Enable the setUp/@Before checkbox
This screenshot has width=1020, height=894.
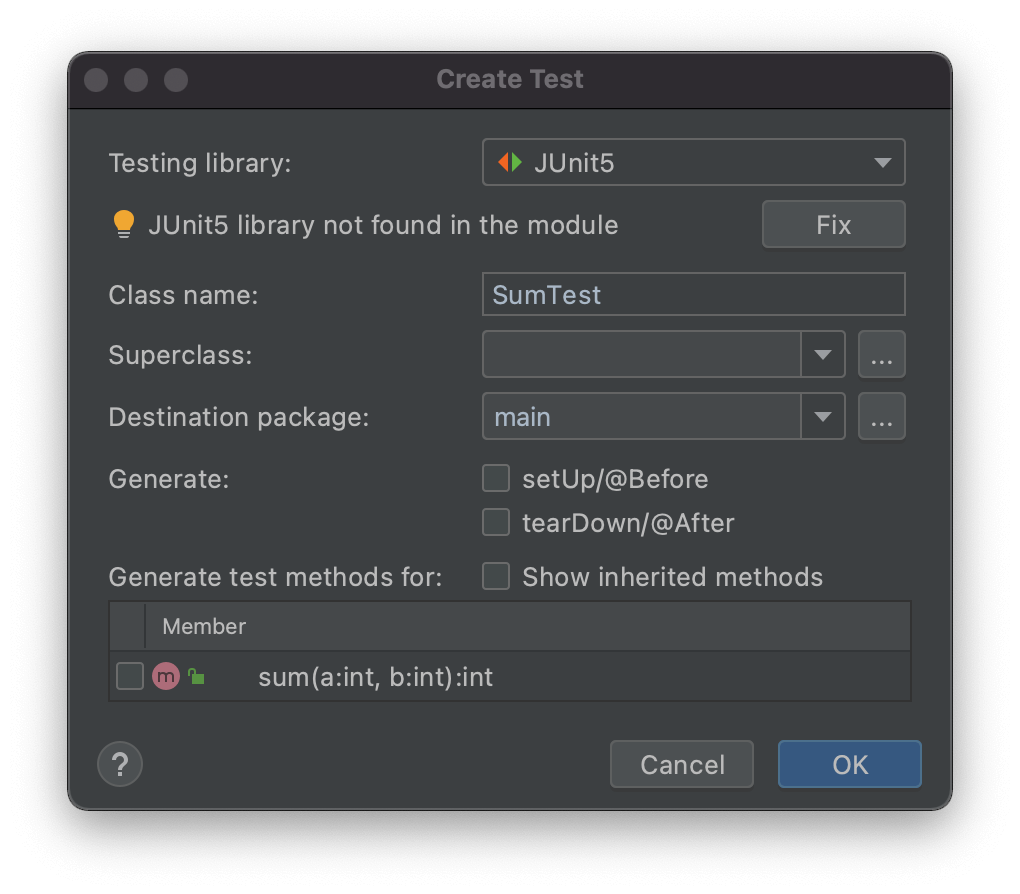click(496, 478)
